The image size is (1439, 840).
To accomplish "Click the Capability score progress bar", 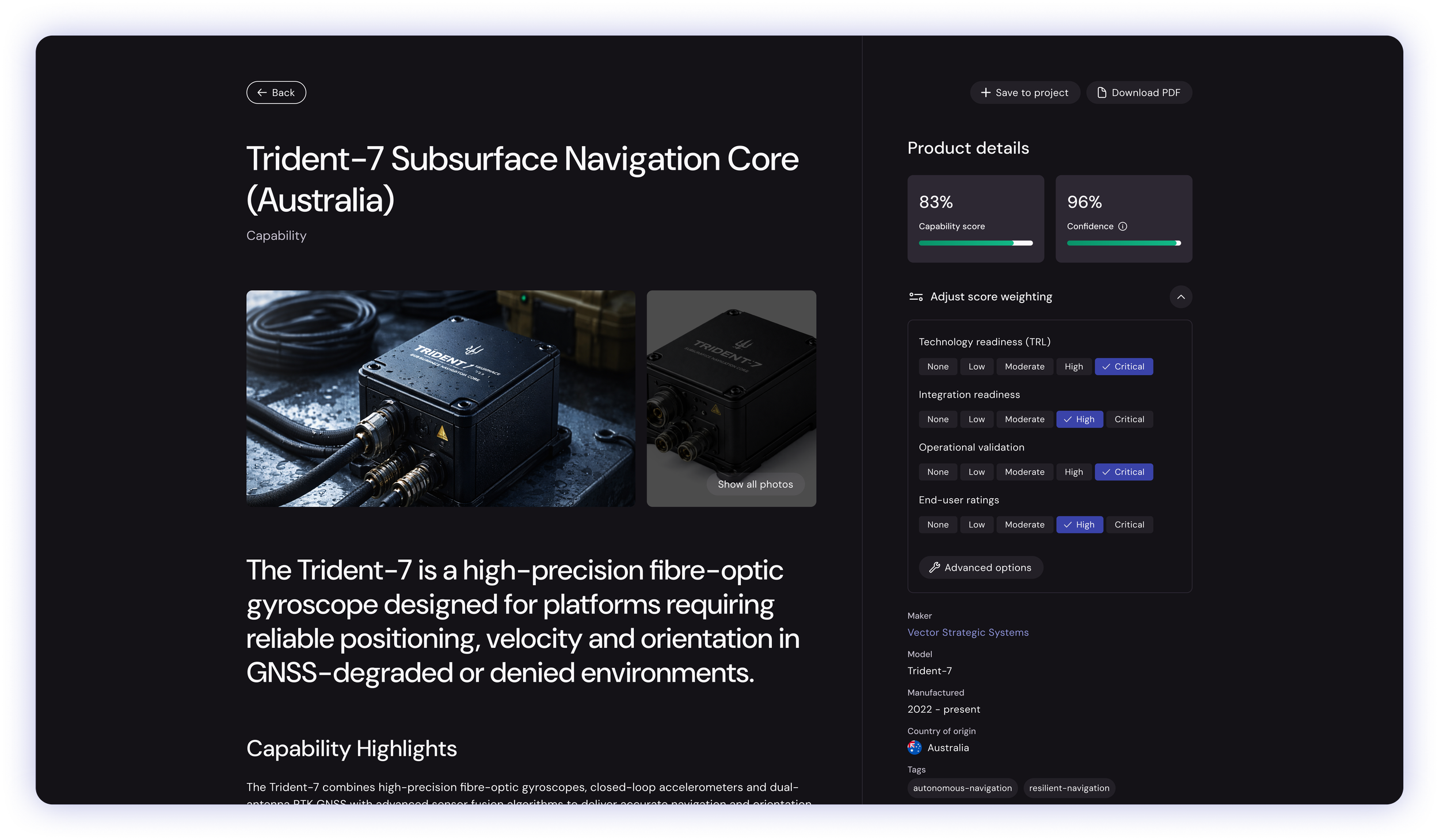I will coord(976,243).
